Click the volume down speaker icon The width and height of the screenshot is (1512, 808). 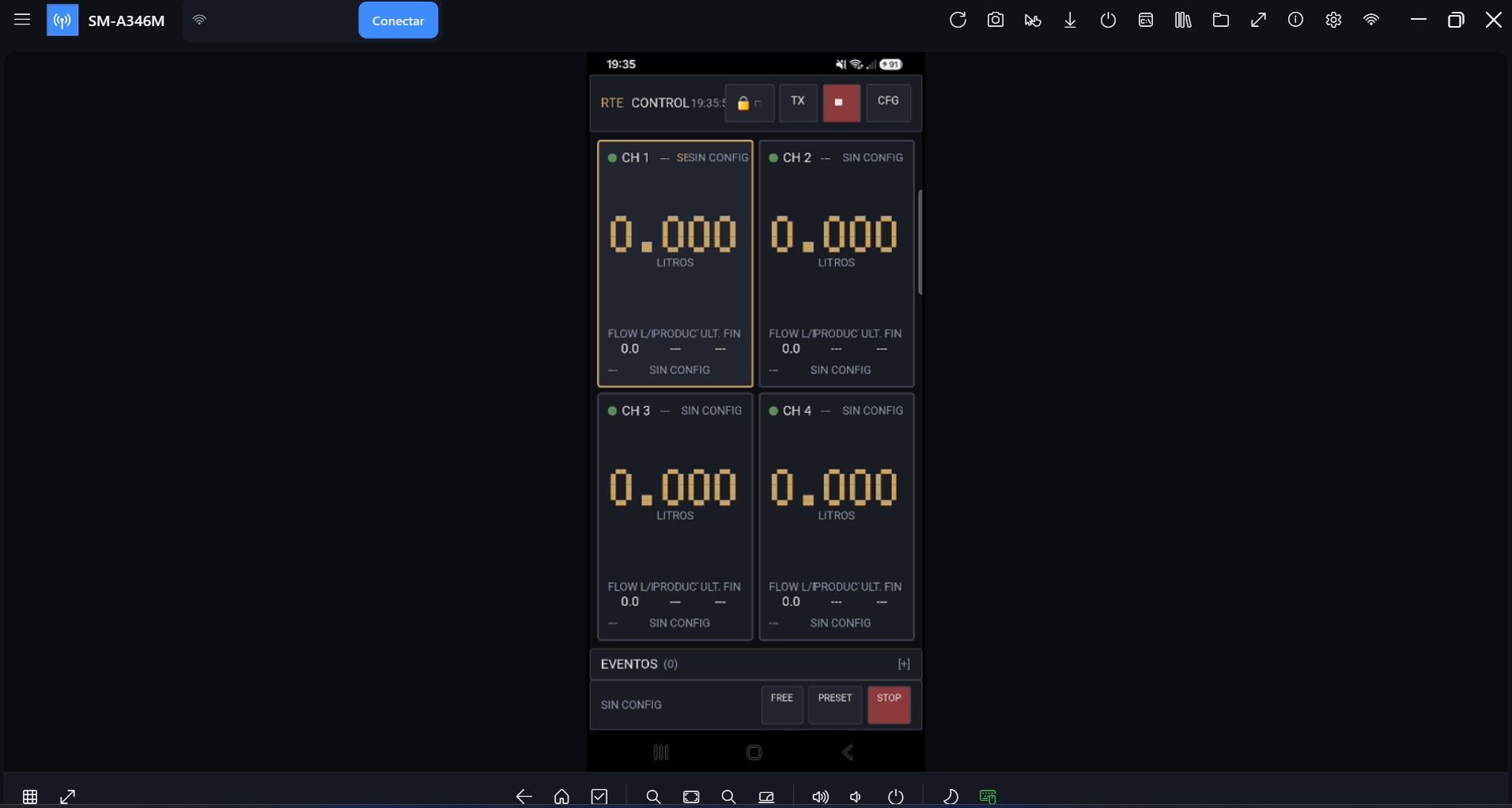856,796
